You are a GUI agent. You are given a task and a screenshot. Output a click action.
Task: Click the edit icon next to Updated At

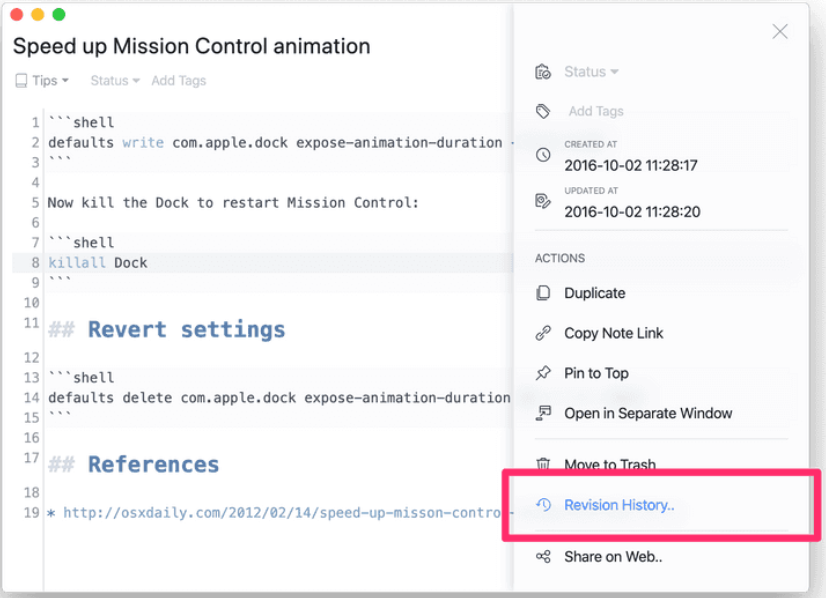(543, 201)
